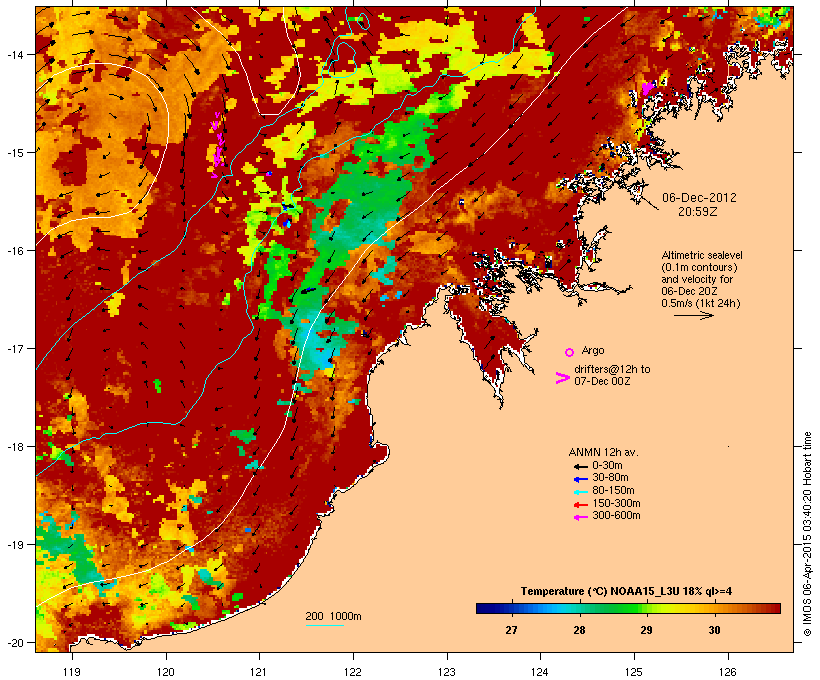
Task: Click the '119' longitude axis label
Action: (72, 672)
